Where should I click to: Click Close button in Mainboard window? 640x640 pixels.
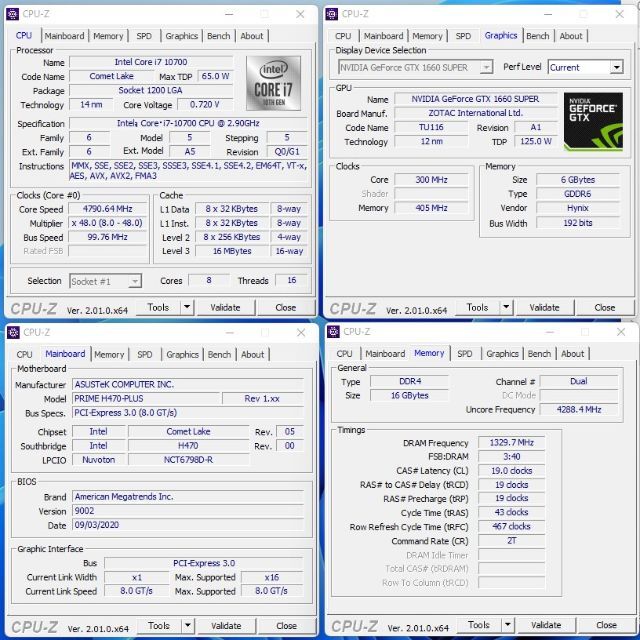287,626
